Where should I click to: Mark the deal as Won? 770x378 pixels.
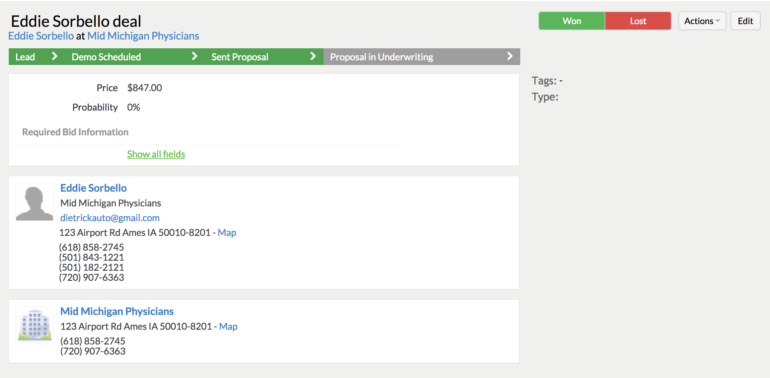coord(572,21)
